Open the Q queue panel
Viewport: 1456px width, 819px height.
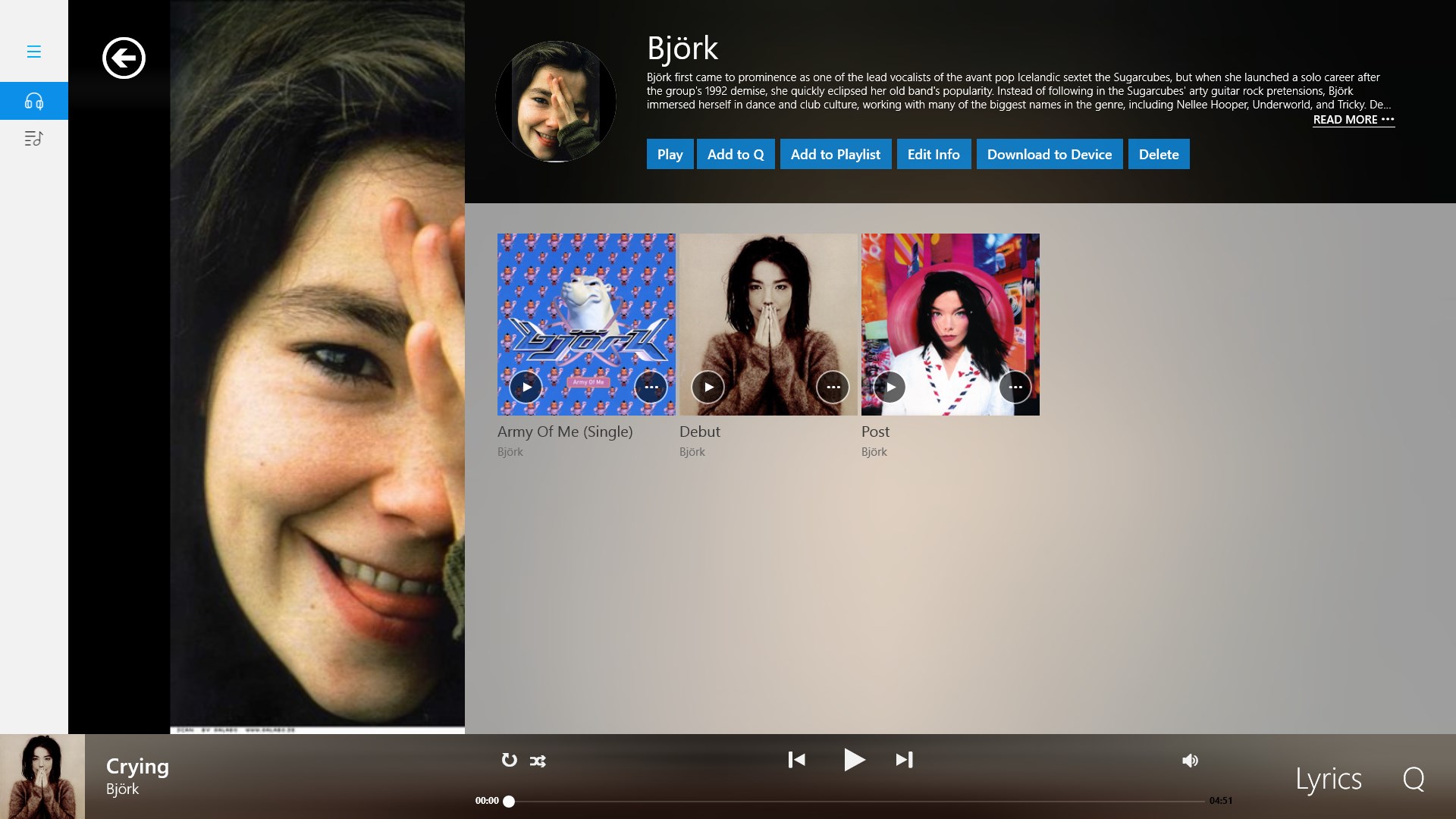pyautogui.click(x=1414, y=779)
